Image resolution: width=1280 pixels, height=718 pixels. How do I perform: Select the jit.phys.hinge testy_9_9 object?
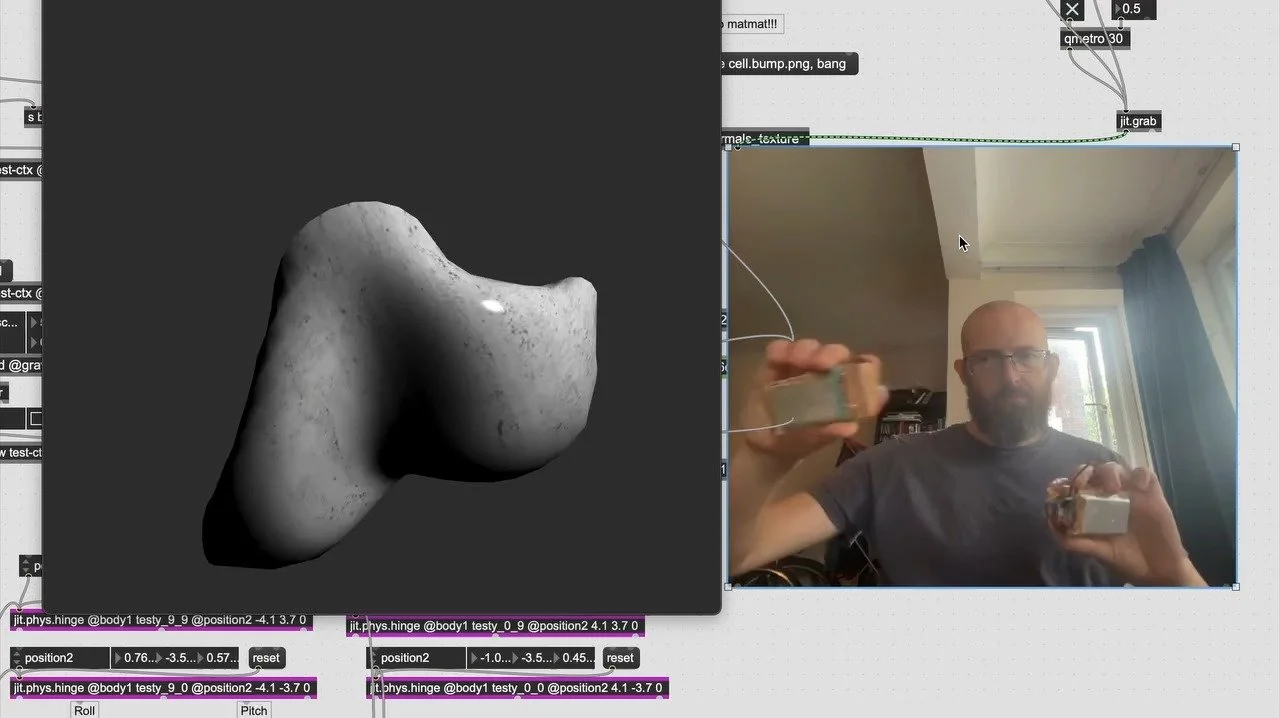(160, 620)
